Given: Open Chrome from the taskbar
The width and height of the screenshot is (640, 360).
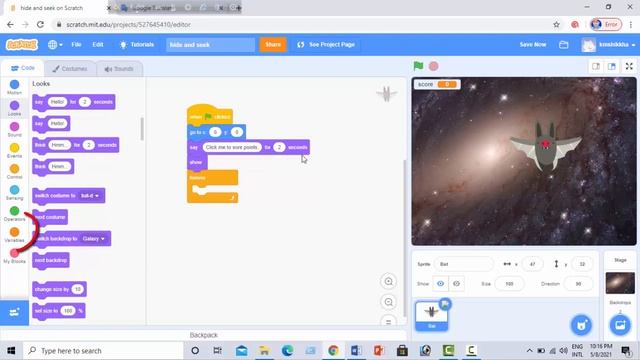Looking at the screenshot, I should click(333, 351).
